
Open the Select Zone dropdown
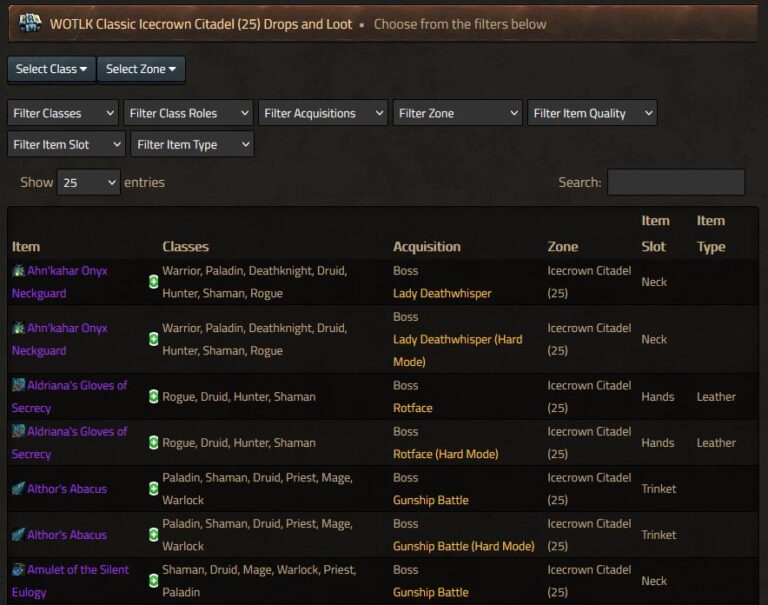coord(141,69)
